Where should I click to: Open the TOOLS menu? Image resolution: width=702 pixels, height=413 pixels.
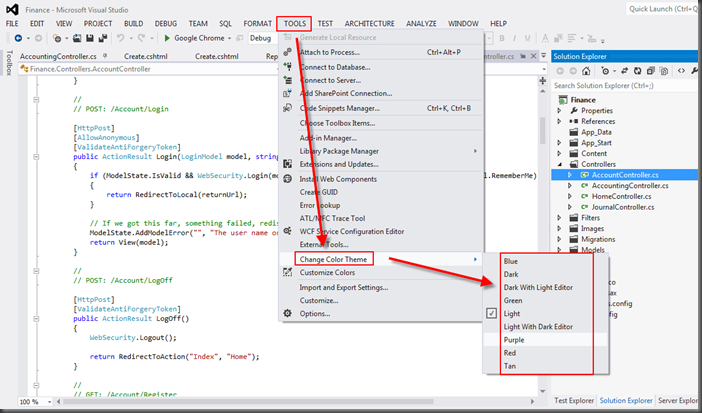[x=295, y=23]
